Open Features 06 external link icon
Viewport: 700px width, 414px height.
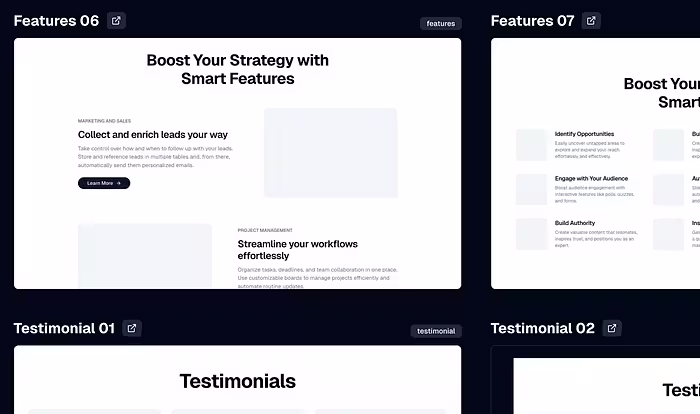point(117,21)
